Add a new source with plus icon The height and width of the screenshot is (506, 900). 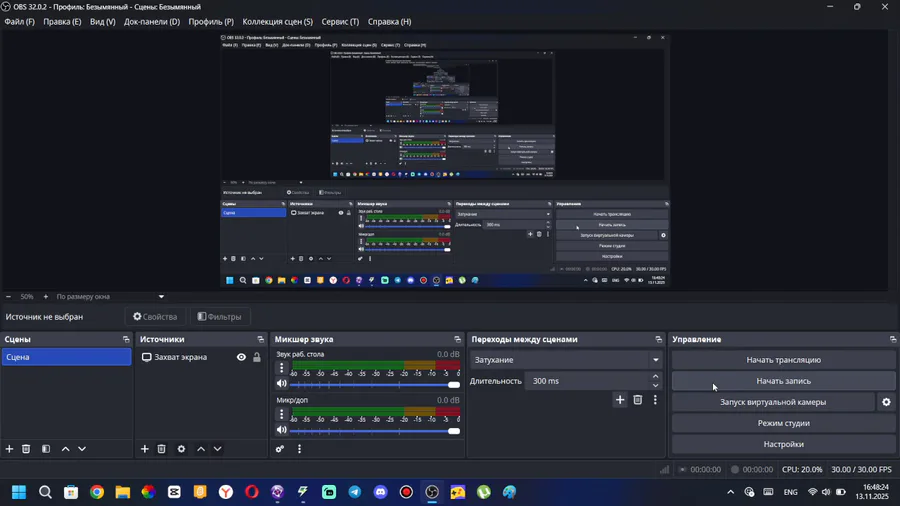click(145, 449)
